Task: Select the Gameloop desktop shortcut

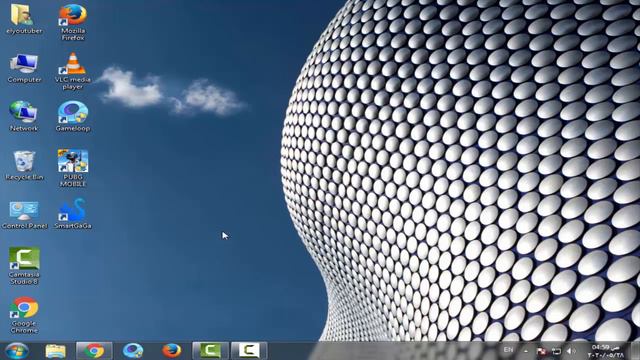Action: point(73,116)
